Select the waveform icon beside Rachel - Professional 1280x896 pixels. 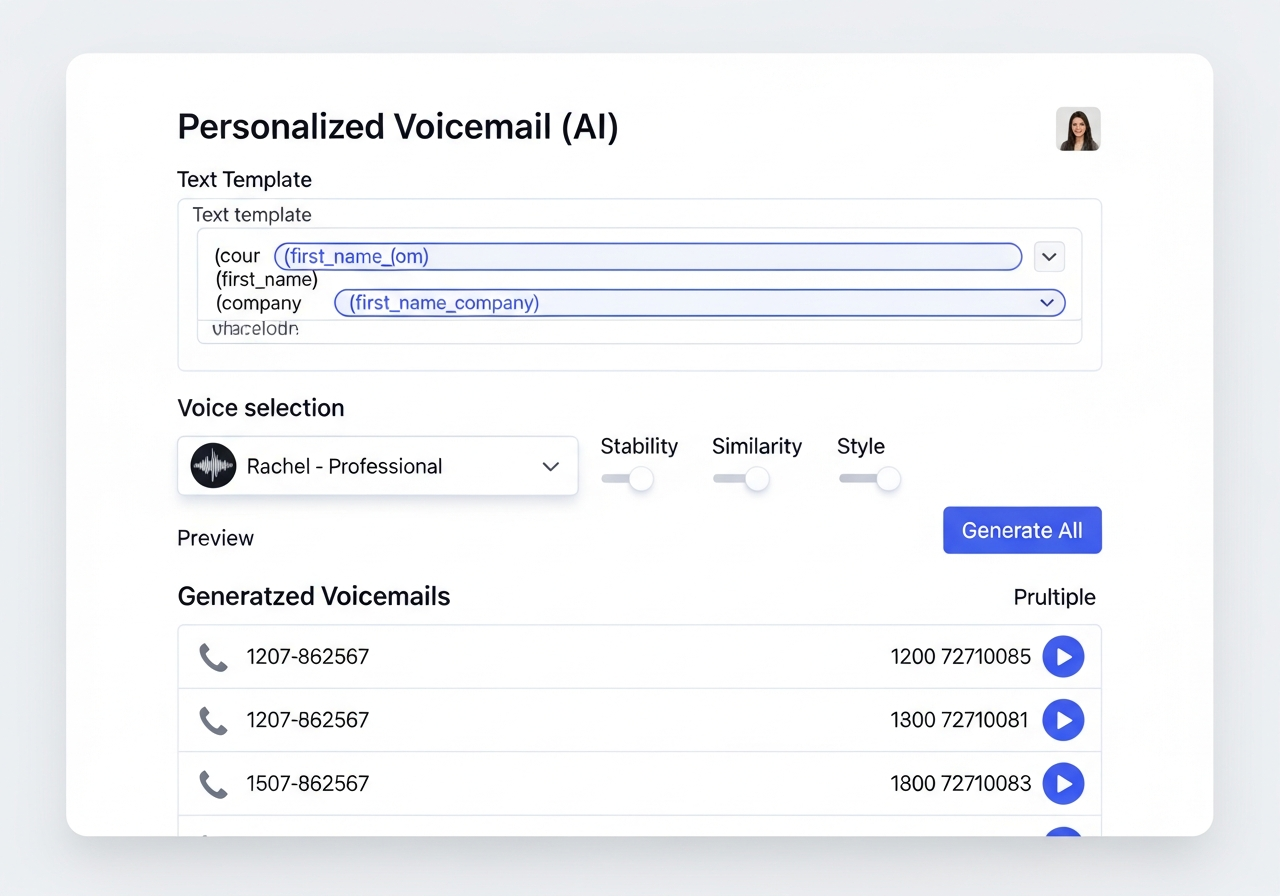click(x=212, y=466)
